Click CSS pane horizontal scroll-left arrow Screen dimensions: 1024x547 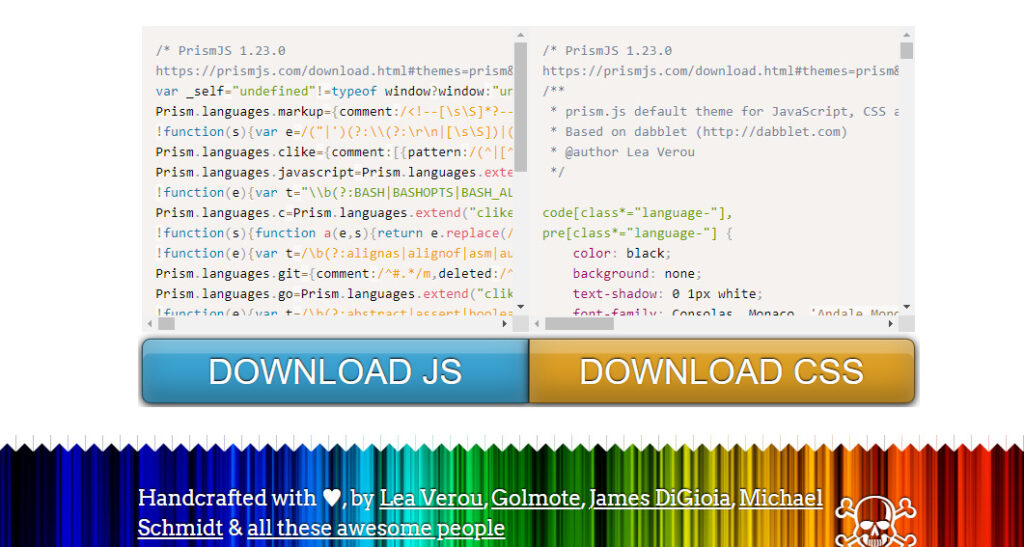537,324
